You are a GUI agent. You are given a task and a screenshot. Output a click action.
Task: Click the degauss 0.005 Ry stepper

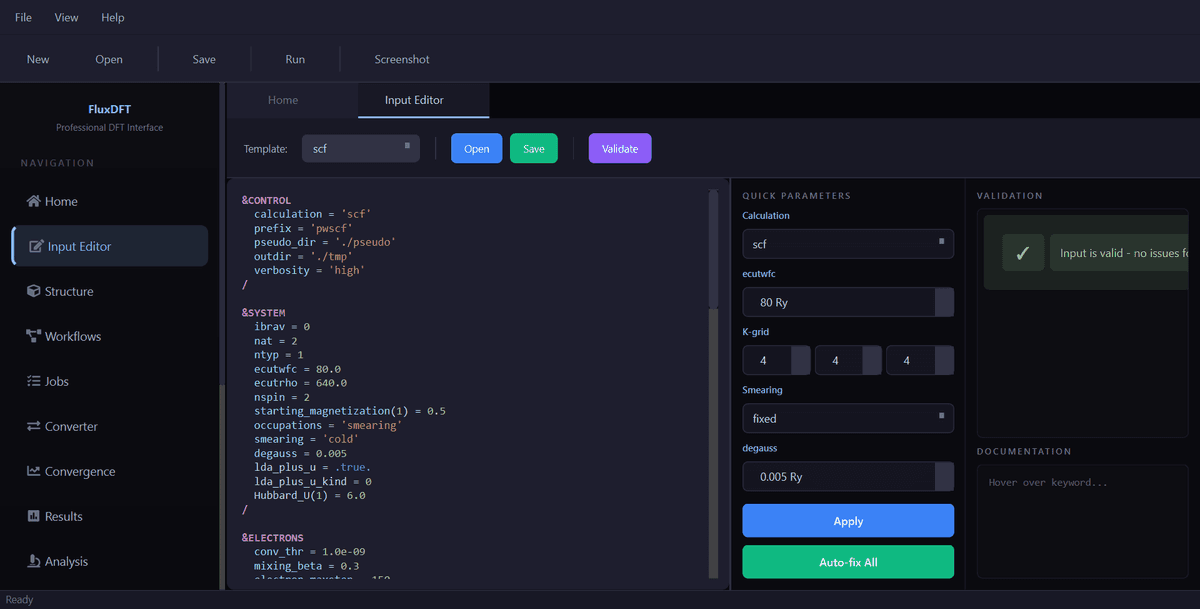coord(943,477)
